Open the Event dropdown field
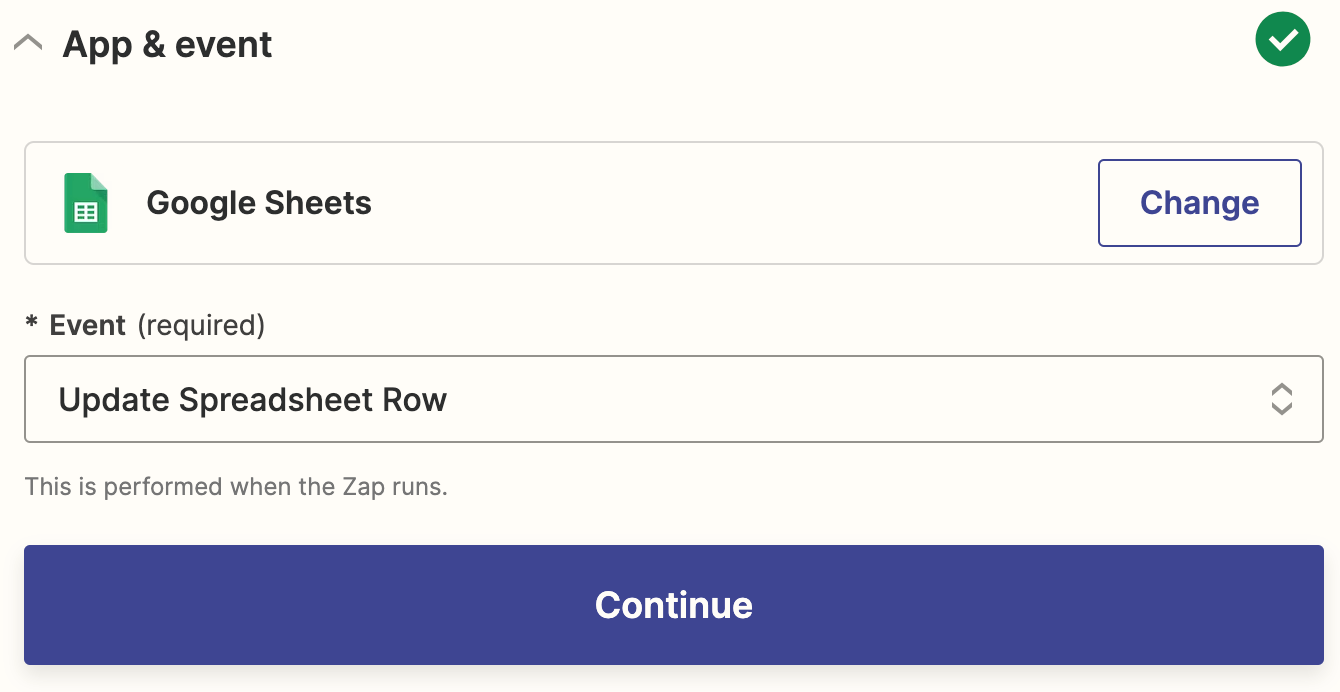Screen dimensions: 1340x692 click(x=673, y=399)
